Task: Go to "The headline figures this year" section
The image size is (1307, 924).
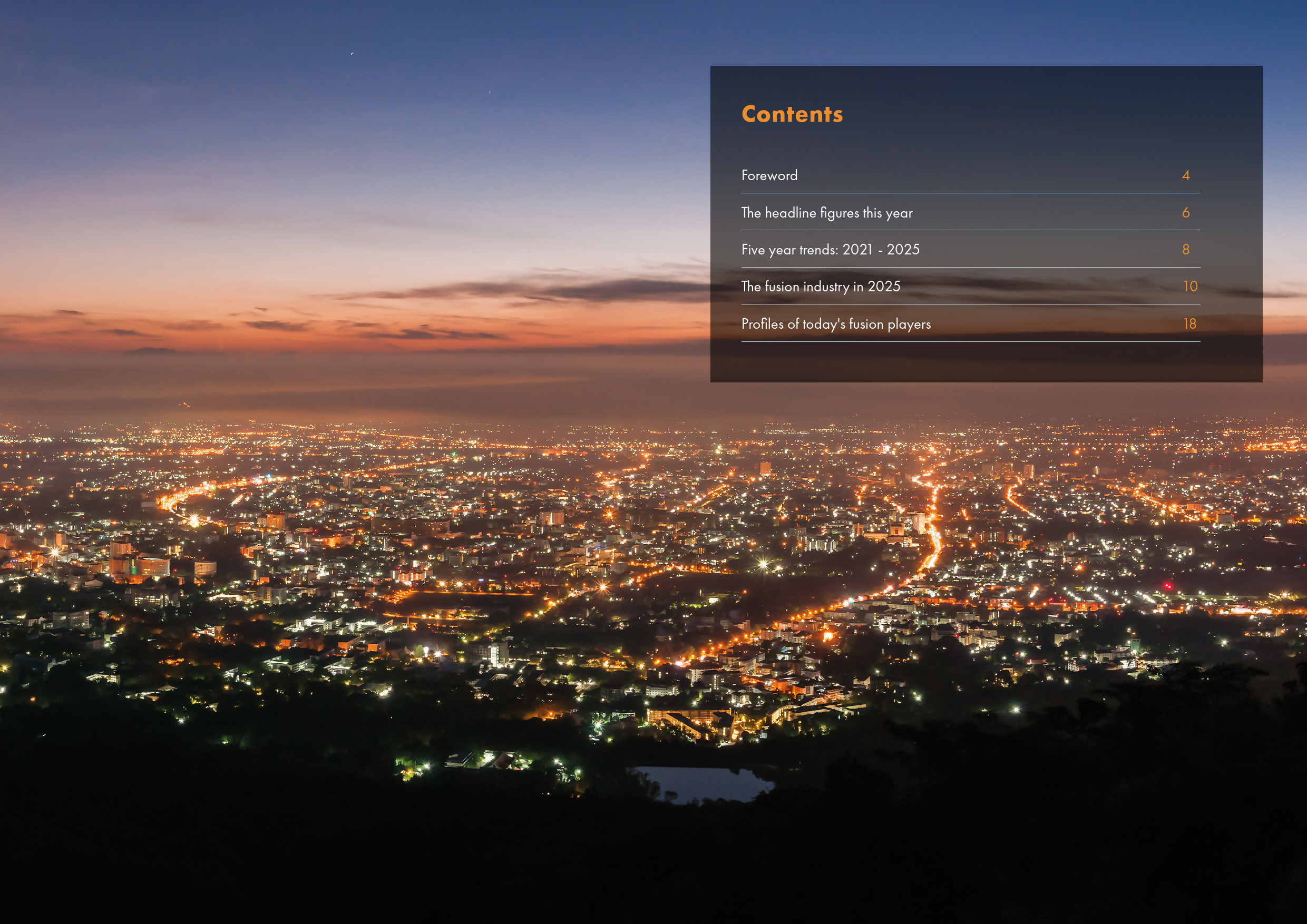Action: tap(826, 213)
